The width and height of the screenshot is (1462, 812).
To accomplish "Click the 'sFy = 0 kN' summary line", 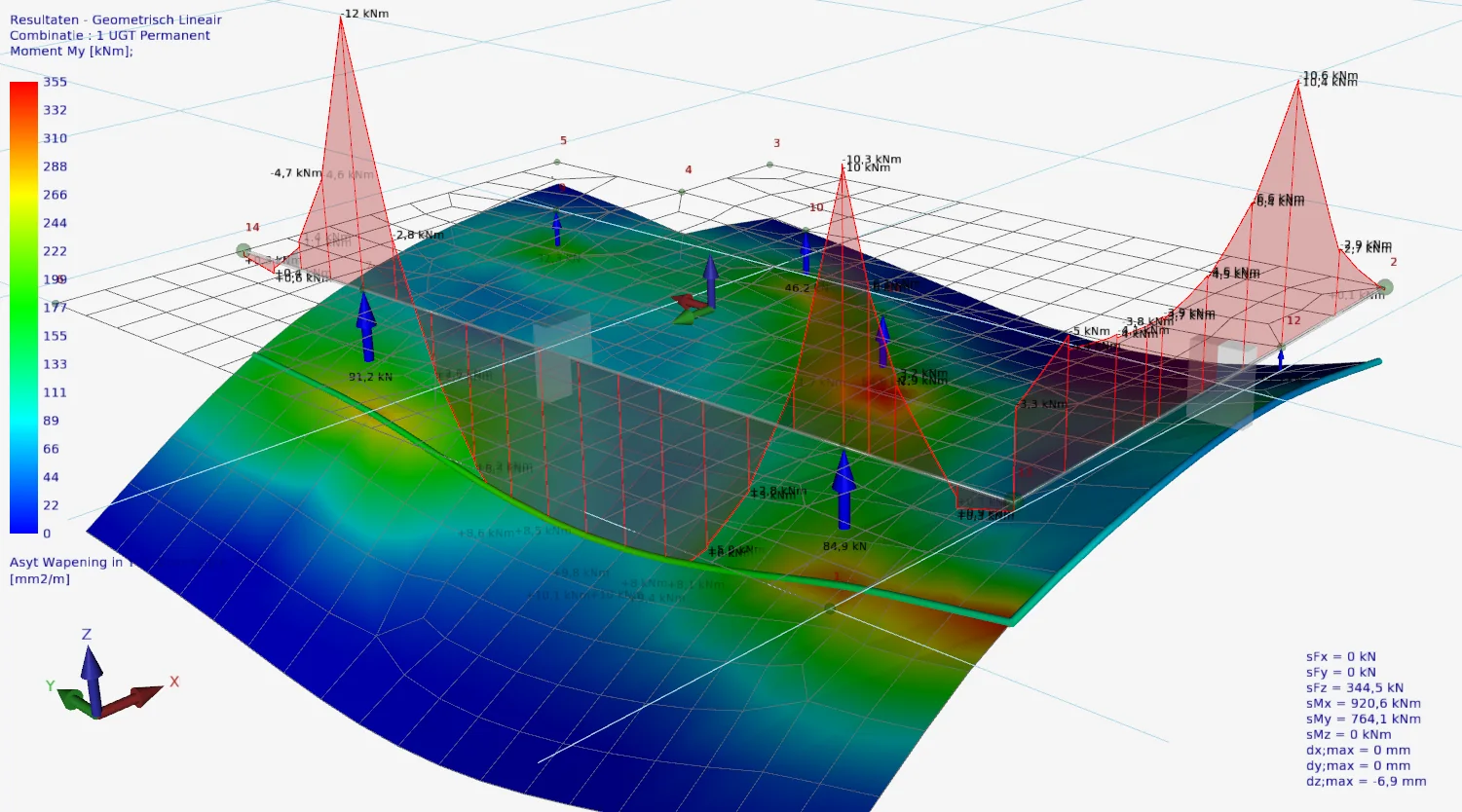I will coord(1341,673).
